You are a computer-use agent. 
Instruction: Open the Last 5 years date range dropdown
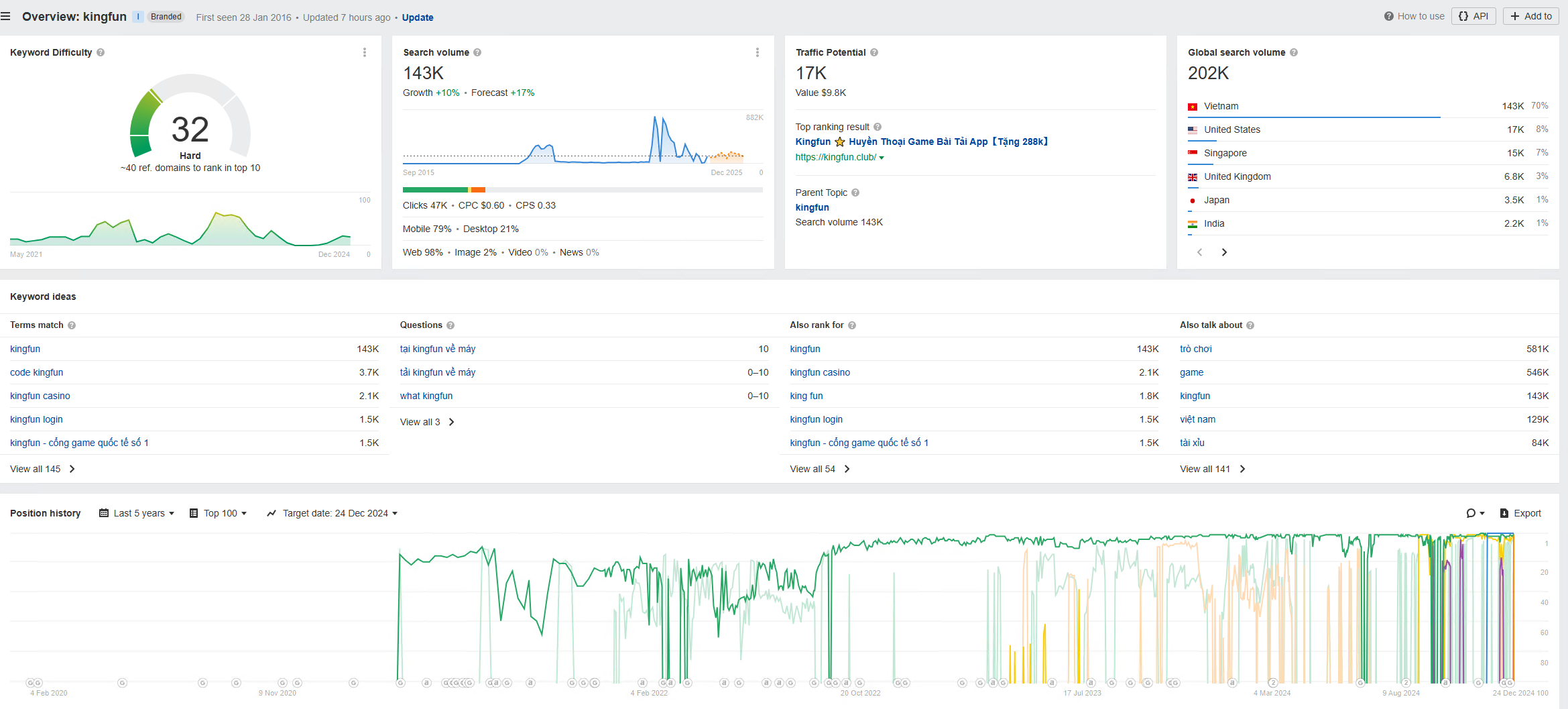137,513
